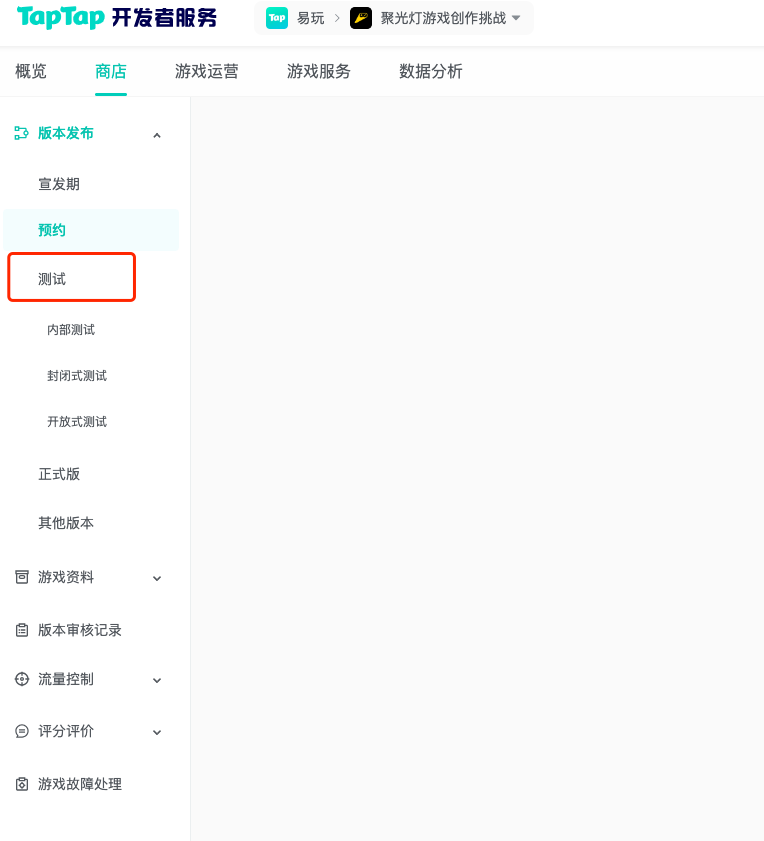This screenshot has width=764, height=841.
Task: Click the 聚光灯 game app icon
Action: 361,18
